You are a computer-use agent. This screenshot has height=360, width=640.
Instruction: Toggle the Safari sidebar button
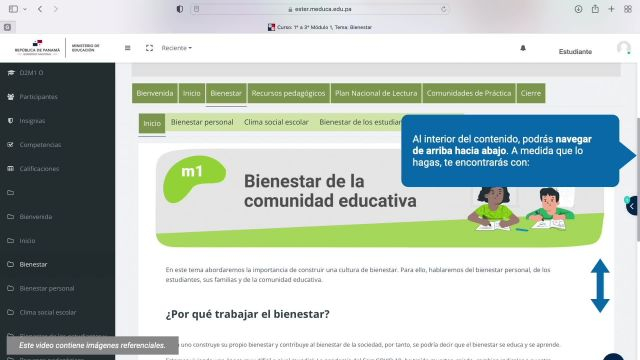pos(13,9)
